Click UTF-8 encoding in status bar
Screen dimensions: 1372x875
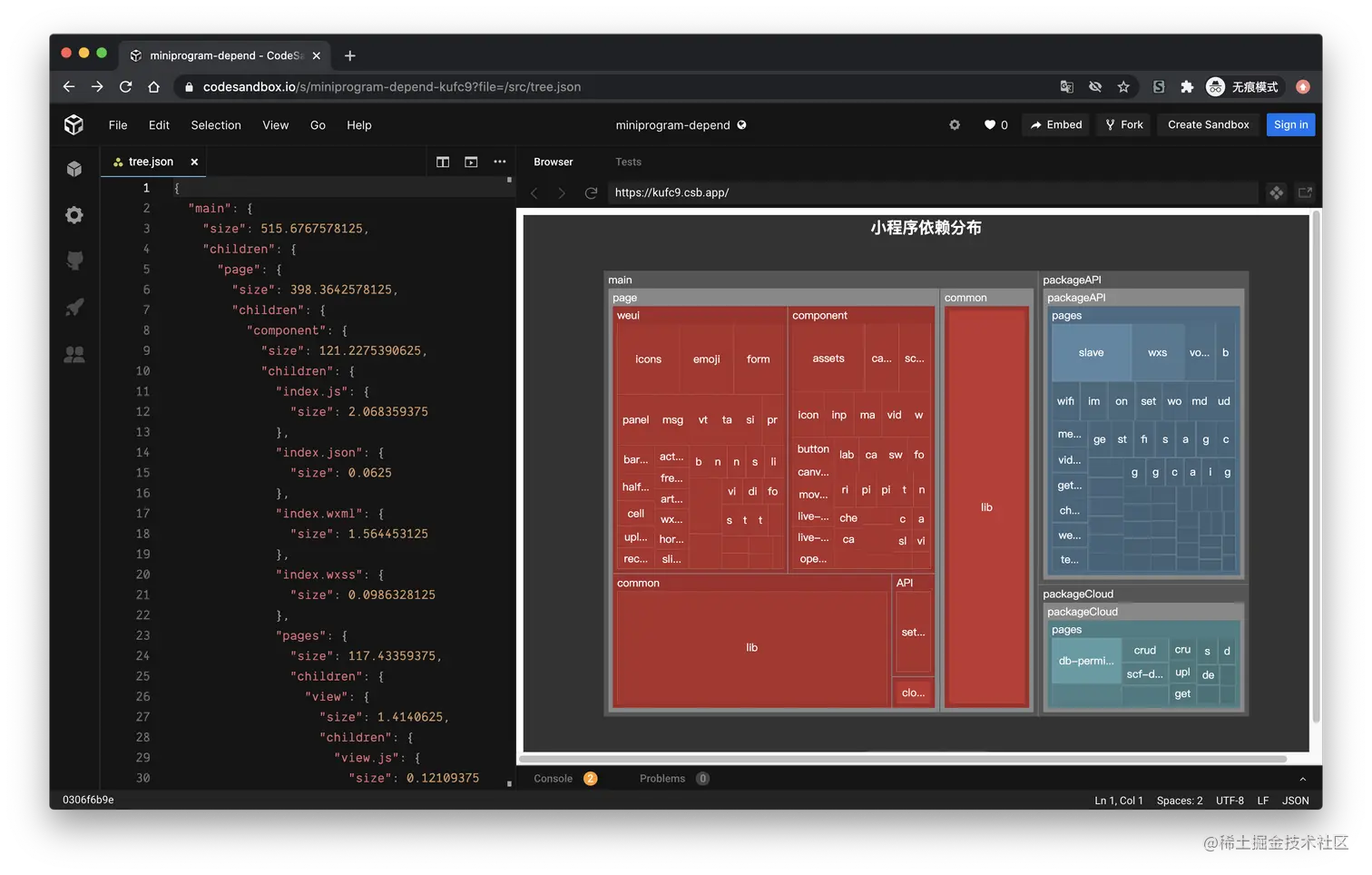tap(1230, 801)
